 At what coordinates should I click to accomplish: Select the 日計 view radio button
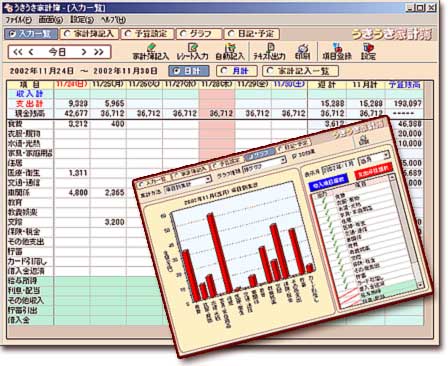(x=189, y=71)
